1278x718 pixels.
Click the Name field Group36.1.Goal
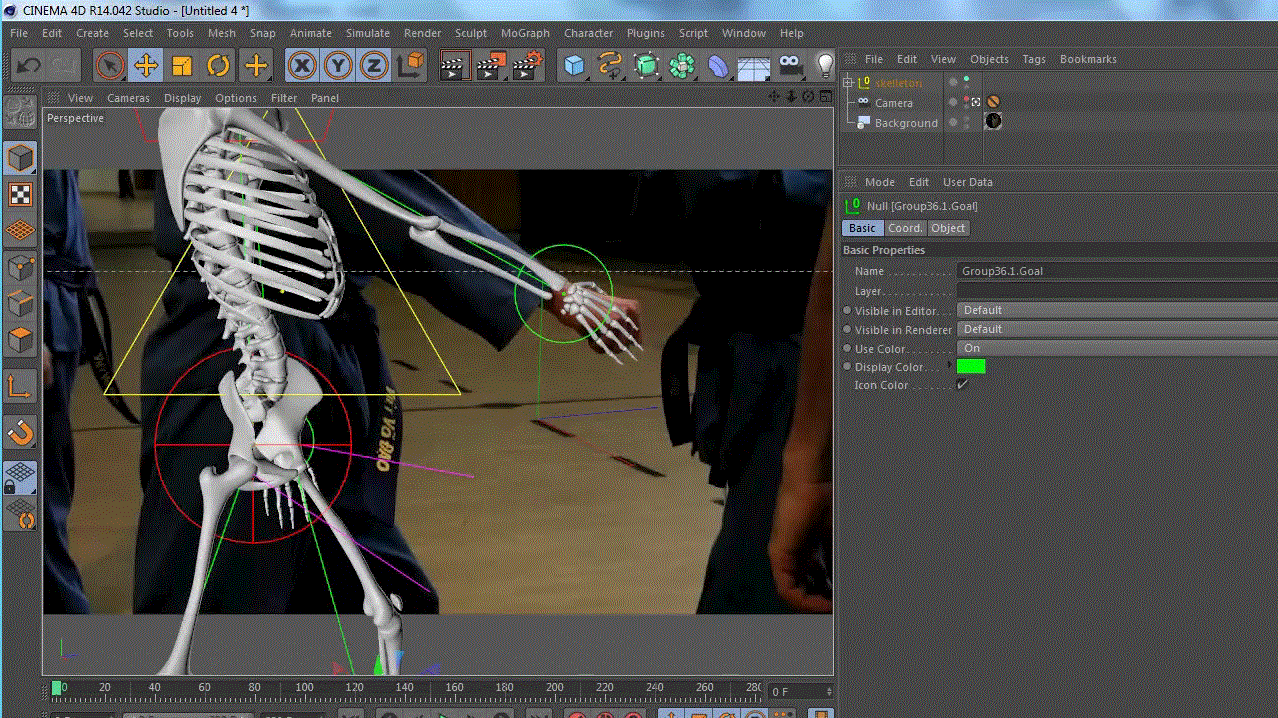click(x=1117, y=271)
